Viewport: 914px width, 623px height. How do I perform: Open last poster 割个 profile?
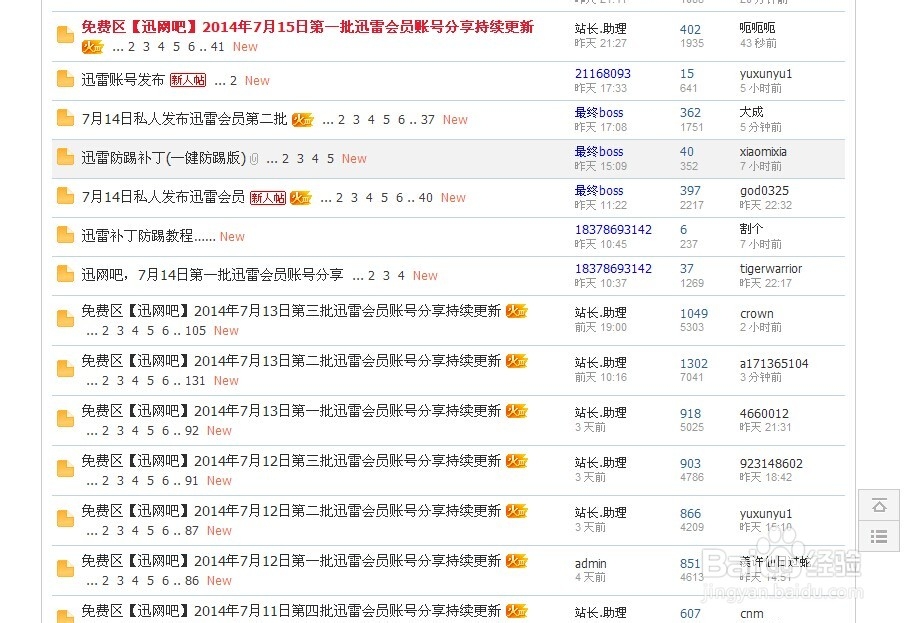pos(751,229)
